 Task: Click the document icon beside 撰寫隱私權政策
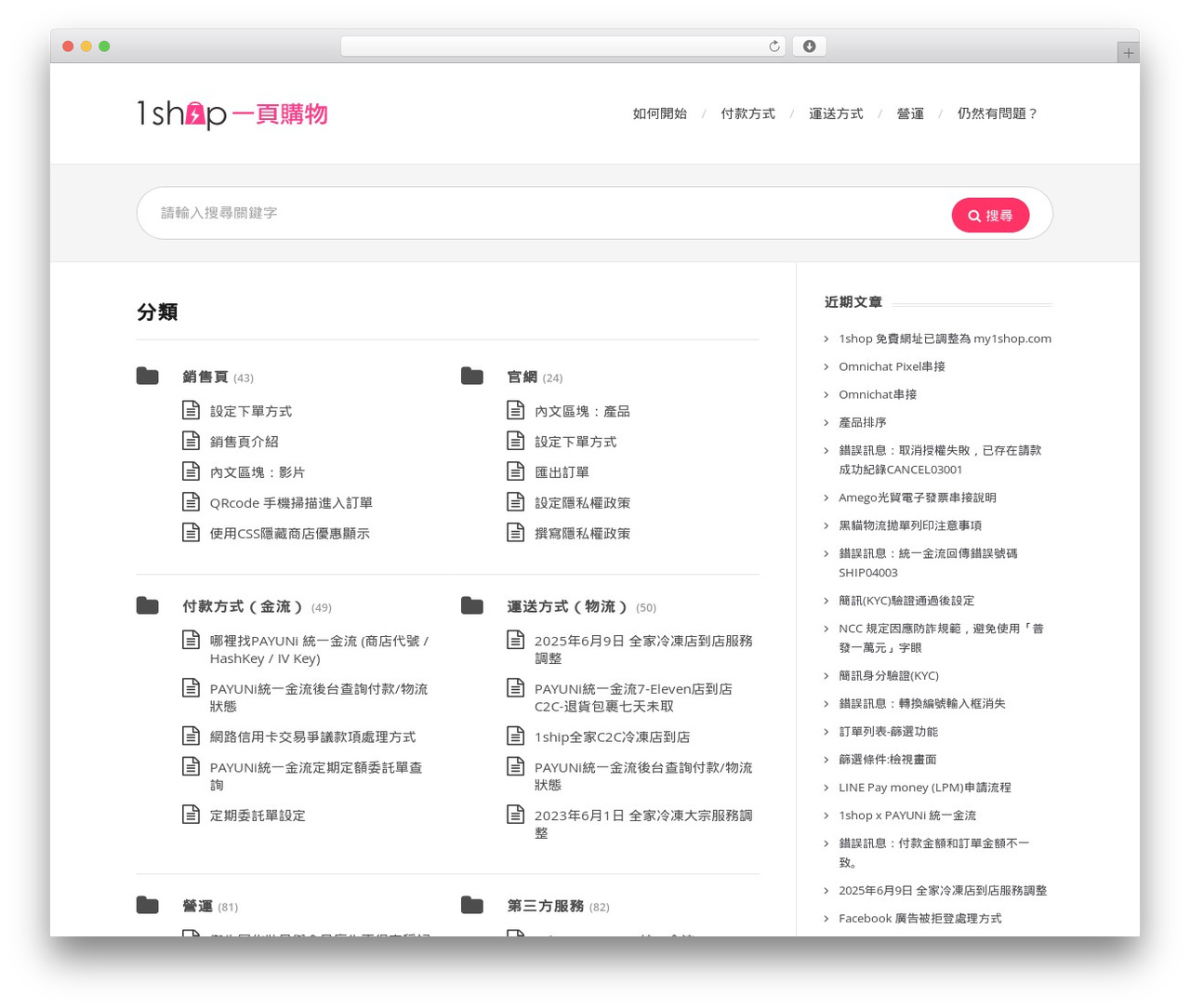click(516, 533)
